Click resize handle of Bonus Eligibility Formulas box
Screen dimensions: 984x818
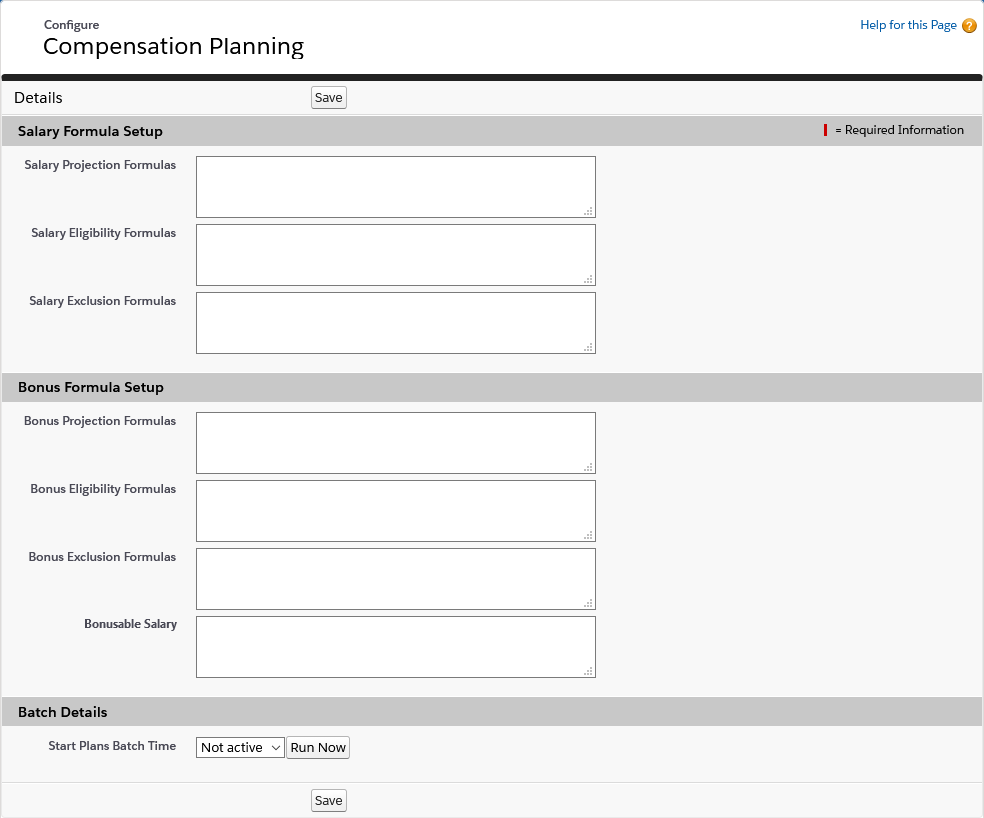[x=589, y=535]
